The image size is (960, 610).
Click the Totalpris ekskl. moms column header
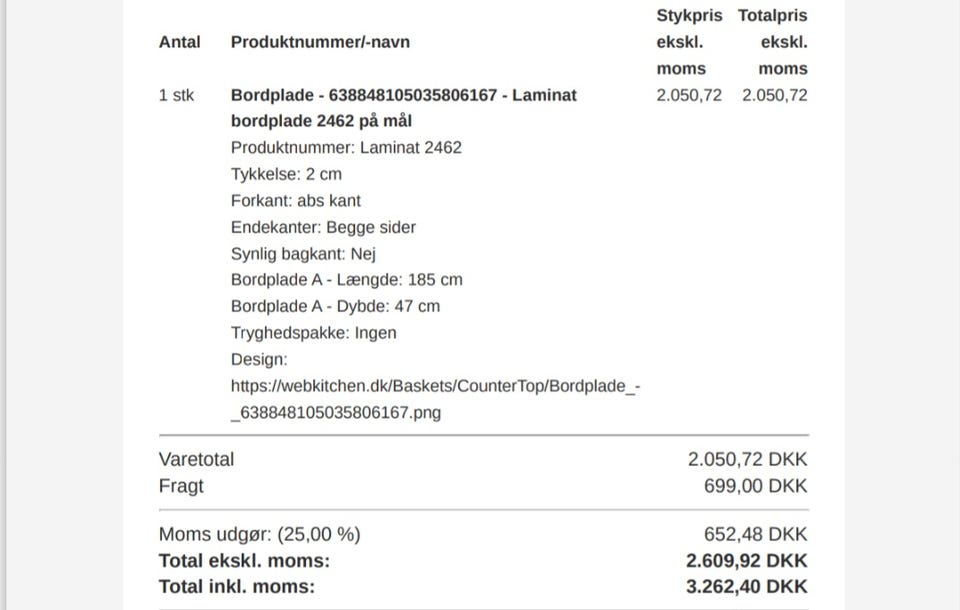(x=773, y=42)
